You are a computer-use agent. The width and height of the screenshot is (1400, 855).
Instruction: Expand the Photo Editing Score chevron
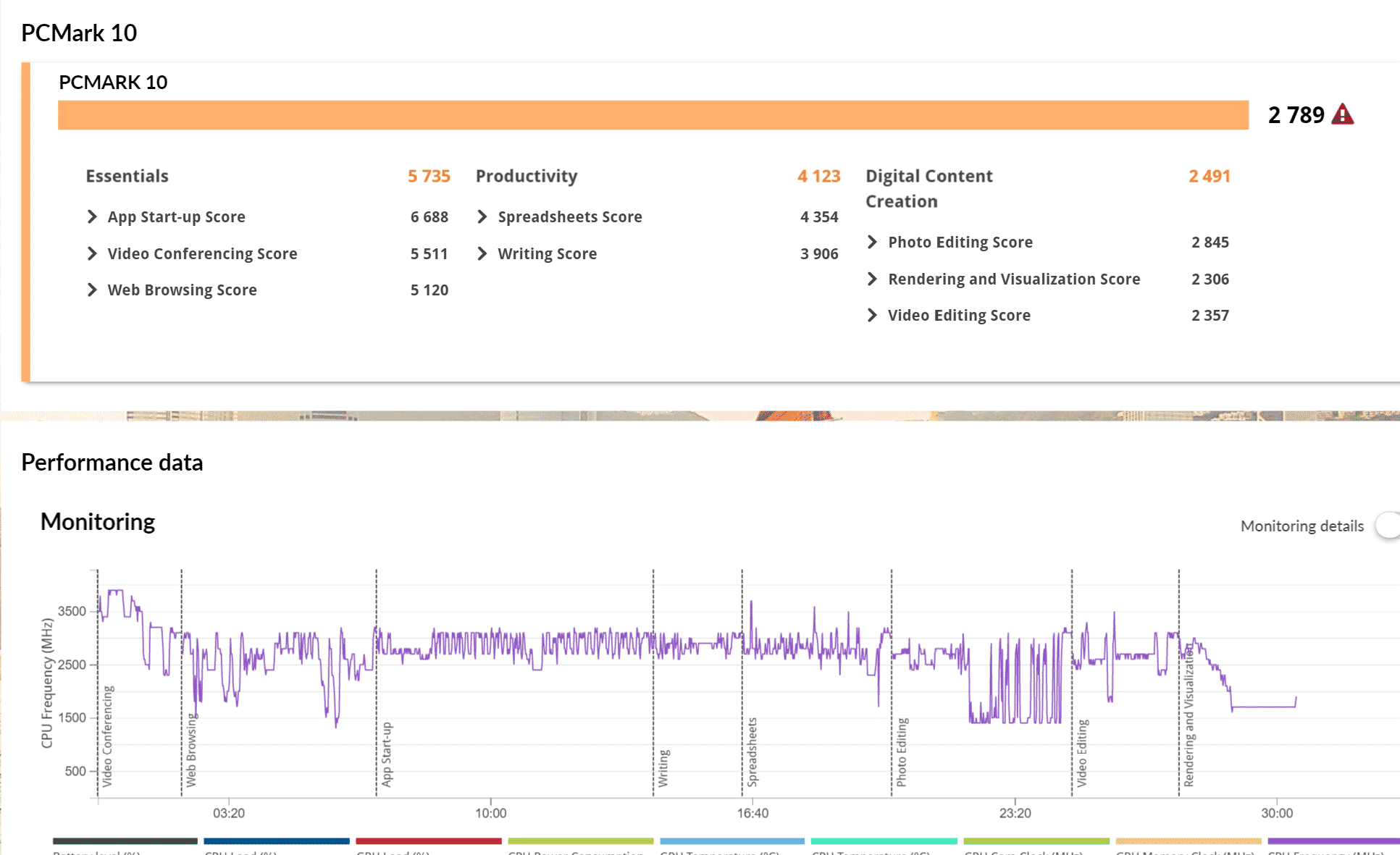click(872, 243)
